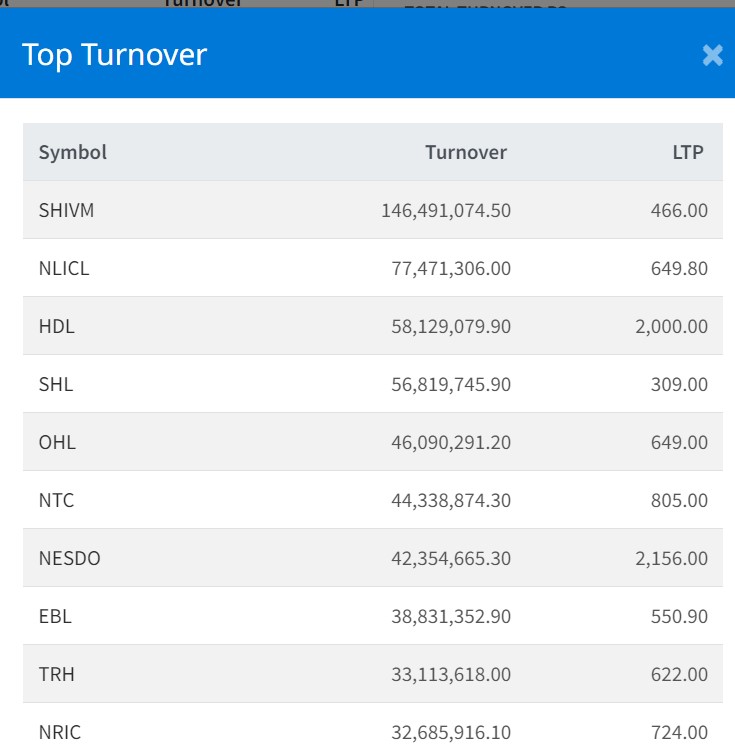
Task: Open the NRIC symbol entry
Action: click(x=60, y=732)
